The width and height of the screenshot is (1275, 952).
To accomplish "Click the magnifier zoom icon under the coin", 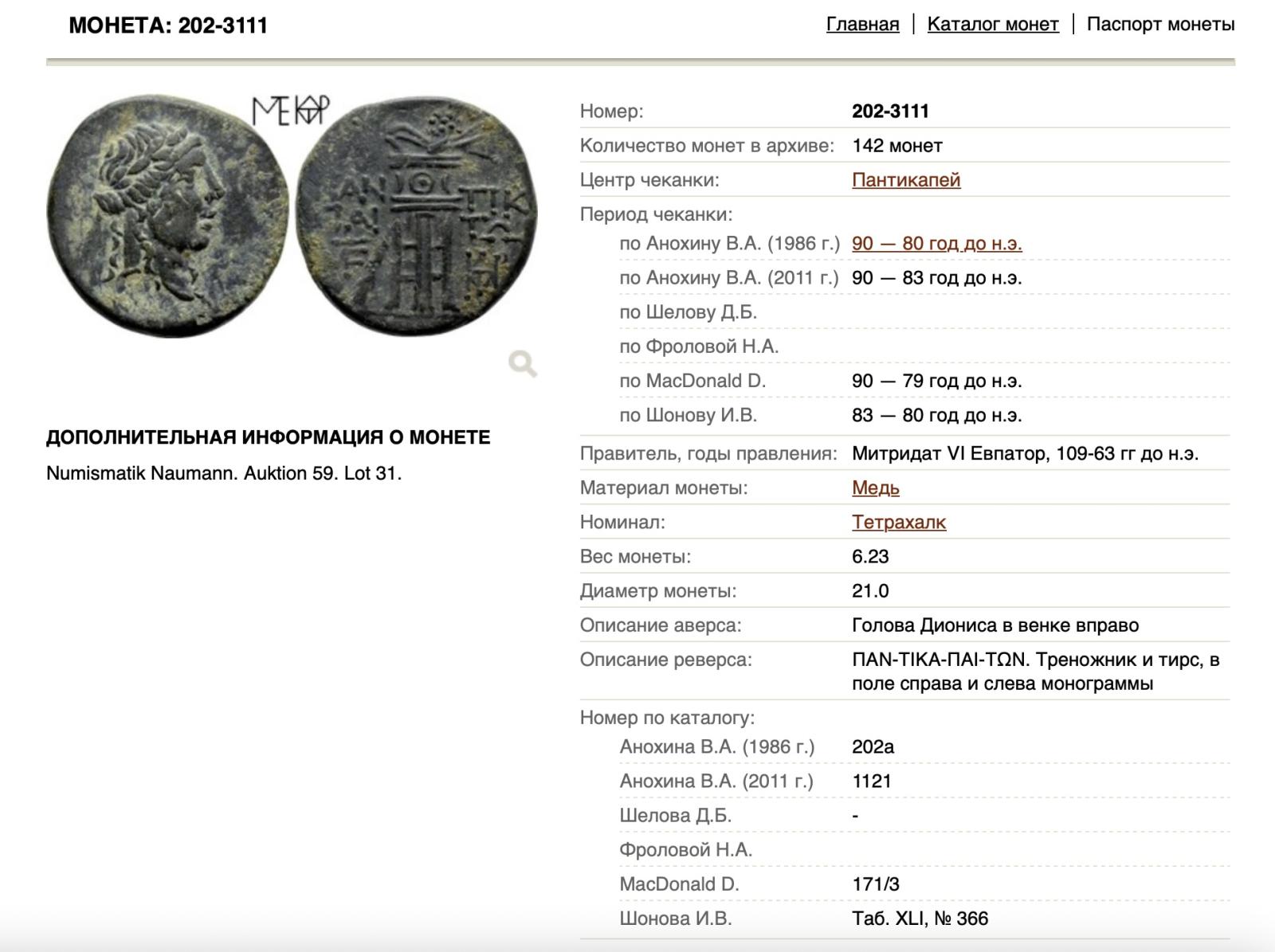I will coord(523,363).
